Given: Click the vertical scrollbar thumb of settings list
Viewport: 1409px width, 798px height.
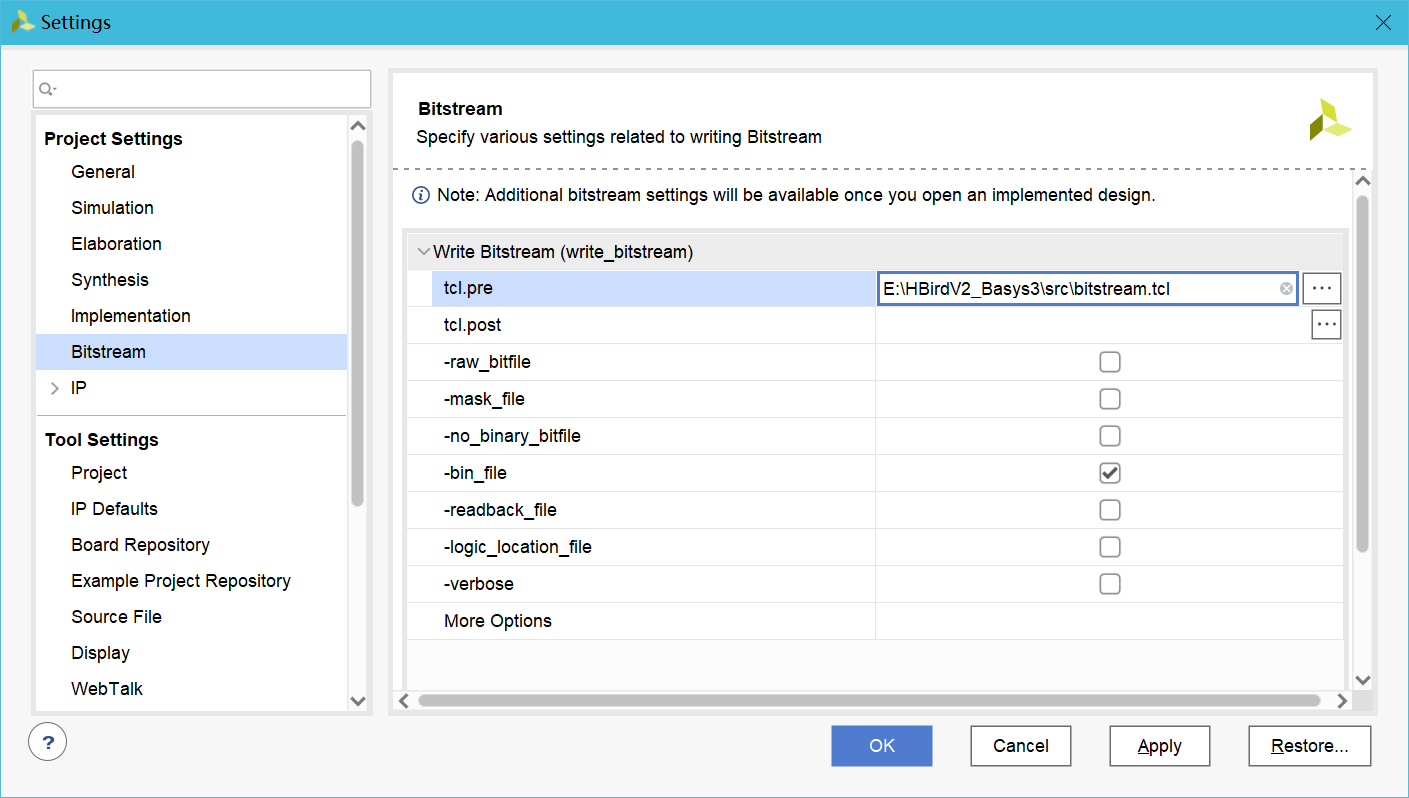Looking at the screenshot, I should coord(358,324).
